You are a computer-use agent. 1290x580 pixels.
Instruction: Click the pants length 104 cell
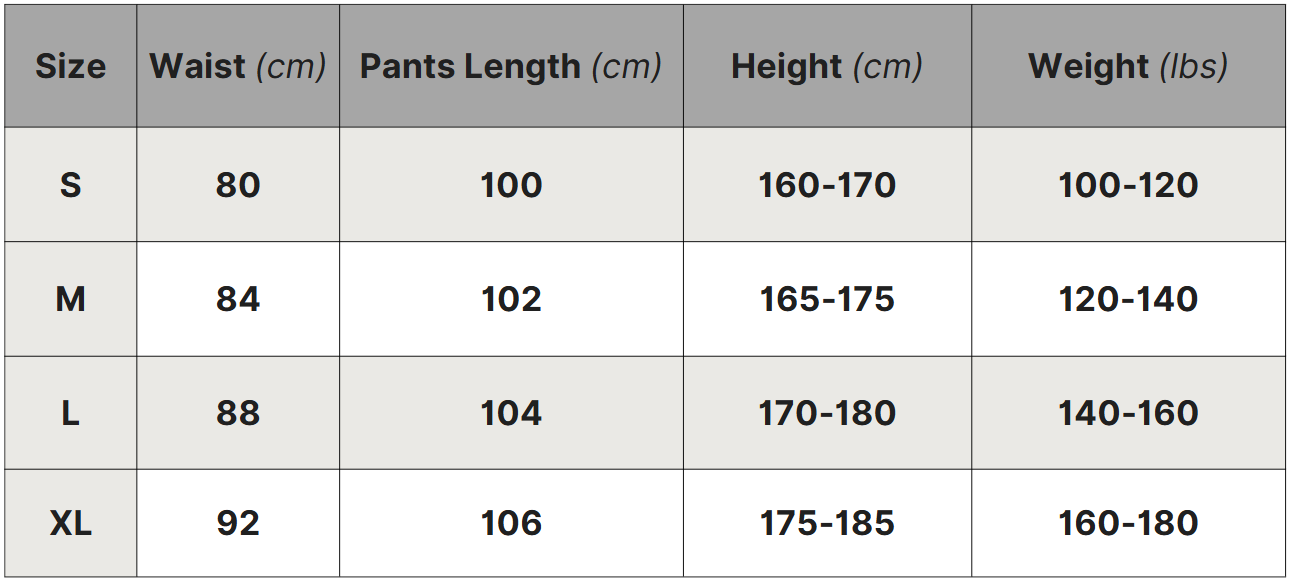point(511,413)
